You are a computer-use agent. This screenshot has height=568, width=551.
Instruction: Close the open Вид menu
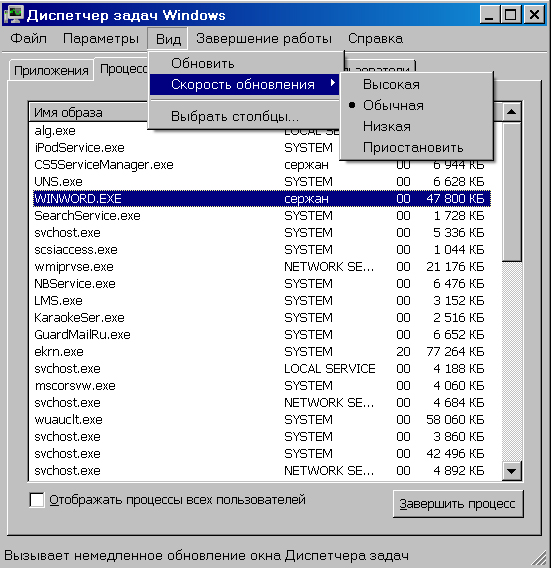click(168, 39)
